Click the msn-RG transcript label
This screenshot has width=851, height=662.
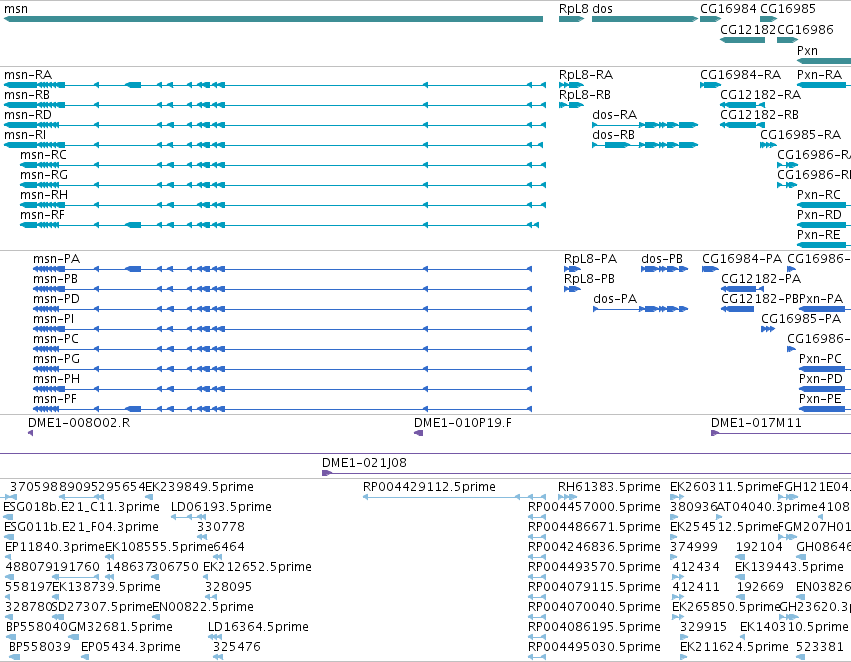tap(44, 175)
